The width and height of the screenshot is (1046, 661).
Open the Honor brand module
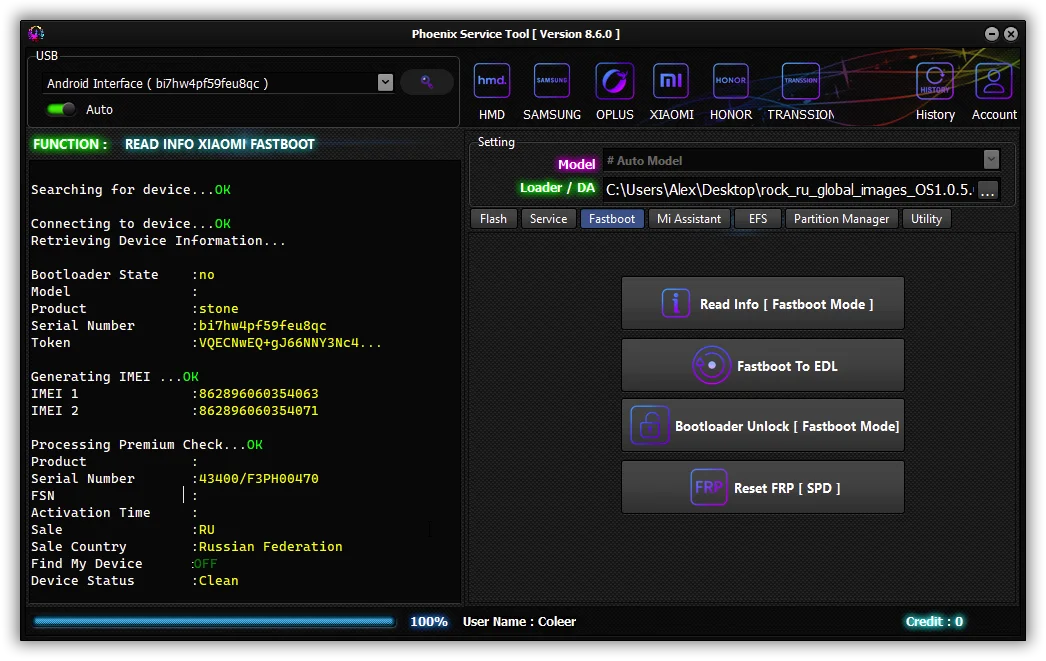point(730,82)
